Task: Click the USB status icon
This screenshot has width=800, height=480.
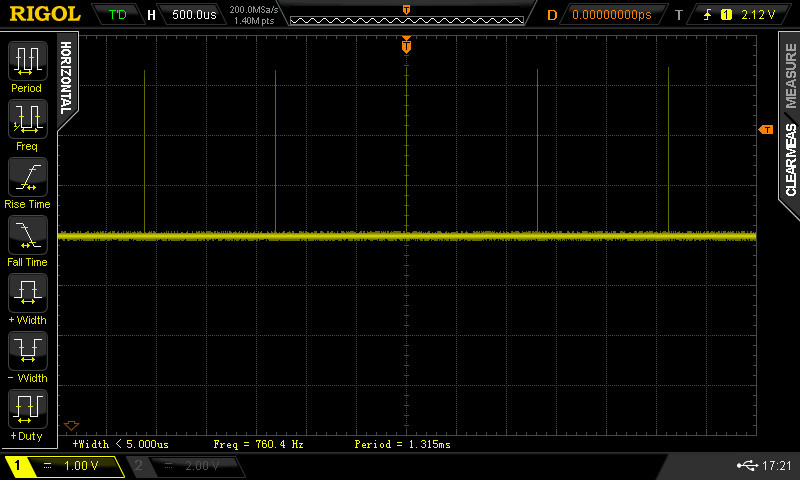Action: (x=747, y=466)
